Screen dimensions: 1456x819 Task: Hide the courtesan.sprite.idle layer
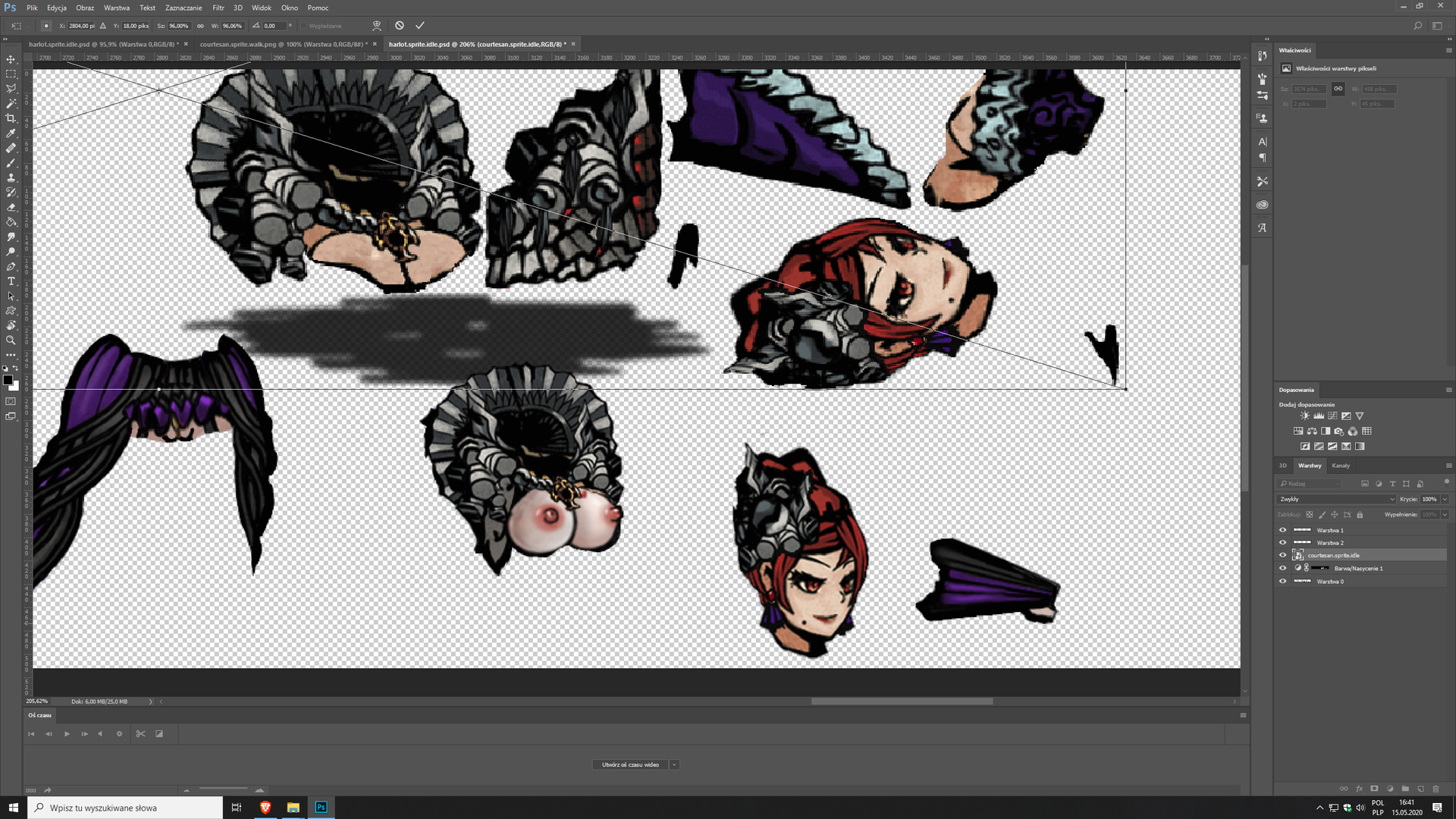coord(1283,555)
